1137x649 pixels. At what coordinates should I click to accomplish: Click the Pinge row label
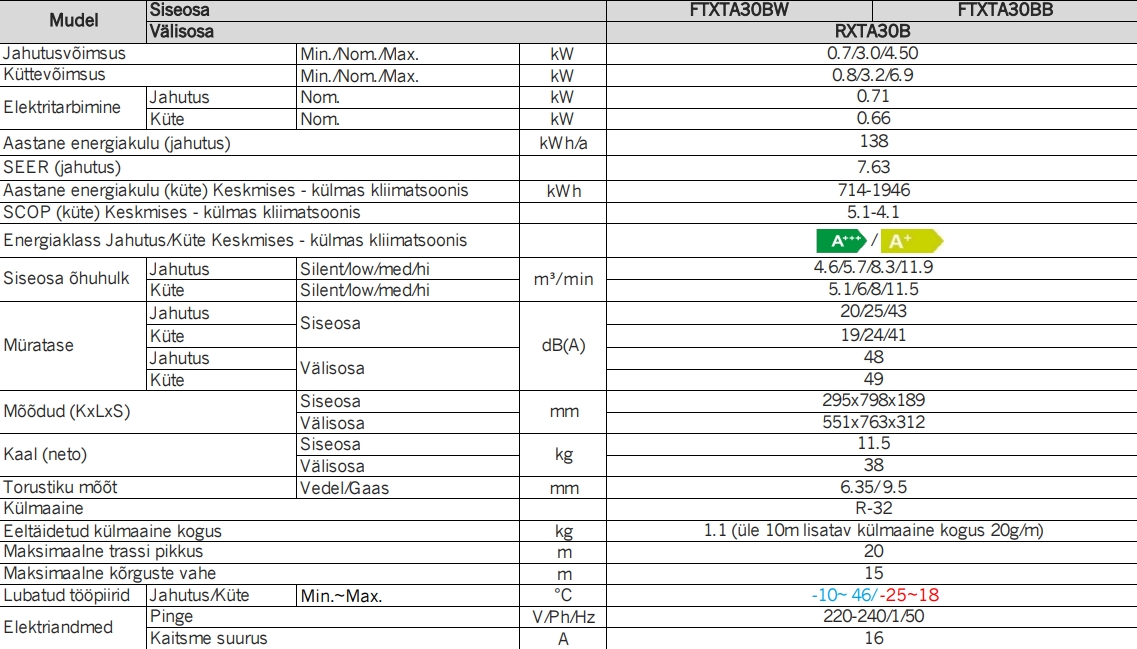(x=171, y=617)
